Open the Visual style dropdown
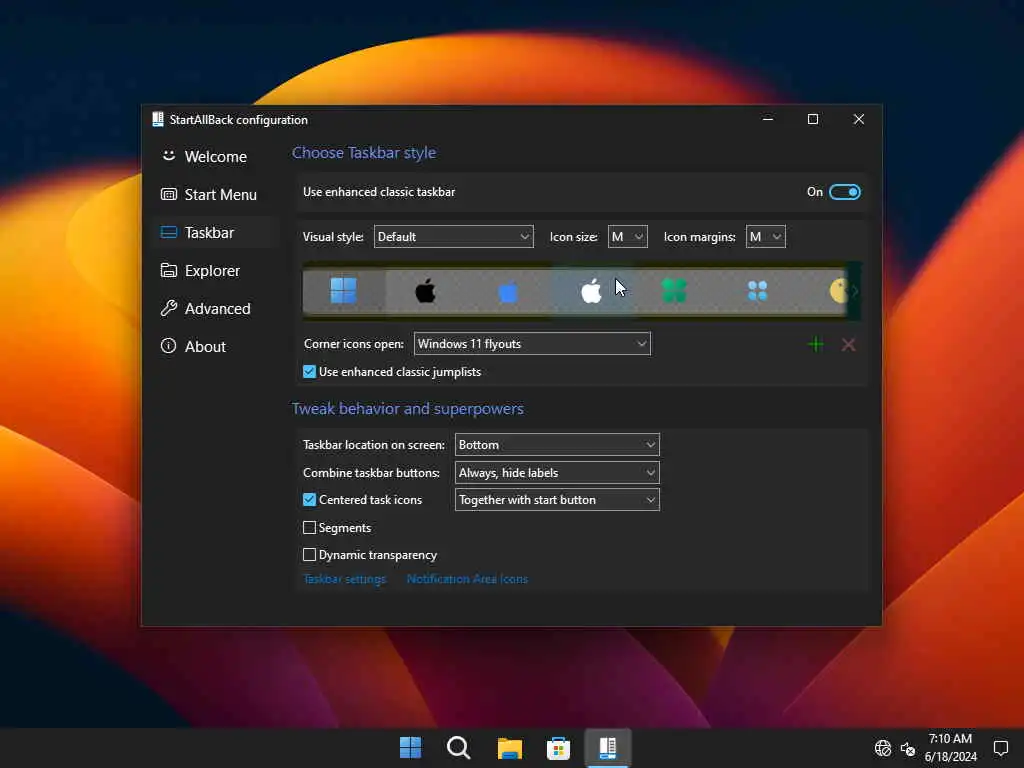 [453, 236]
